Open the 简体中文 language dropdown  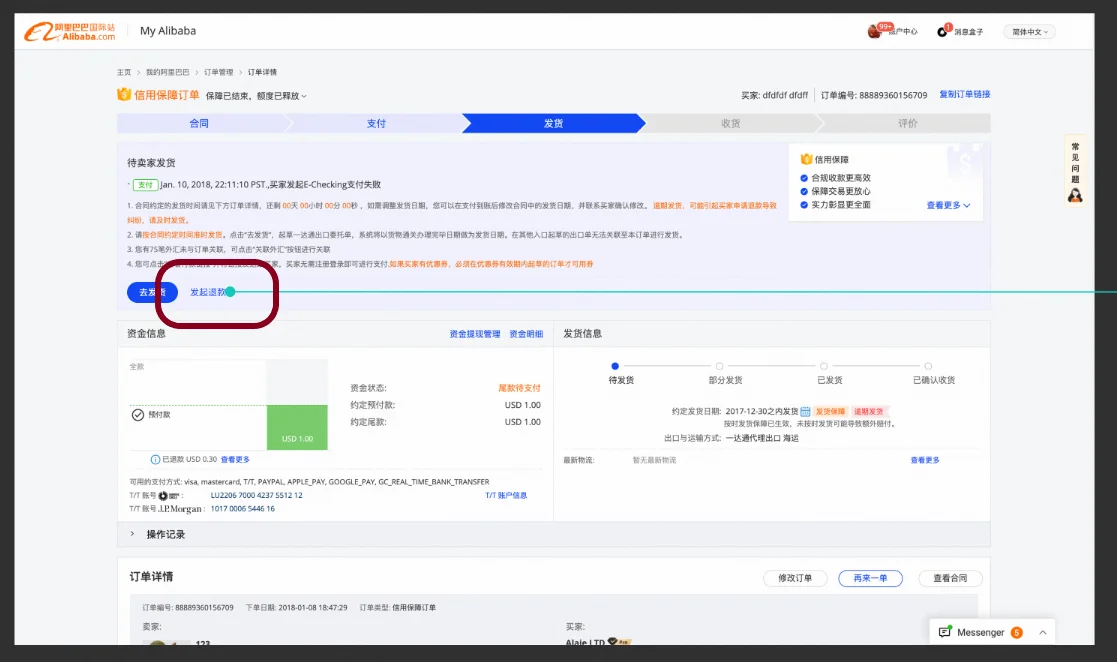point(1030,32)
